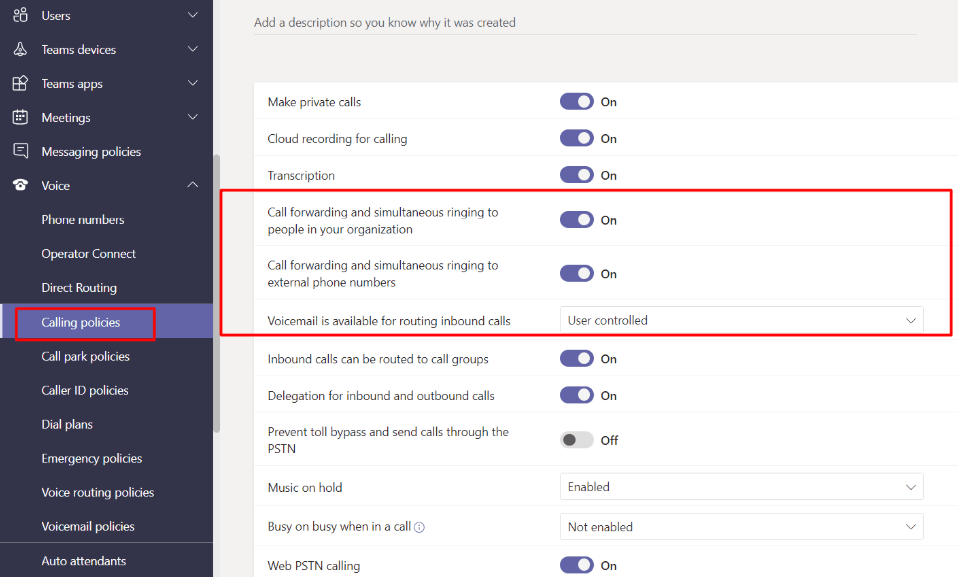Viewport: 958px width, 577px height.
Task: Open the Auto attendants link
Action: (84, 561)
